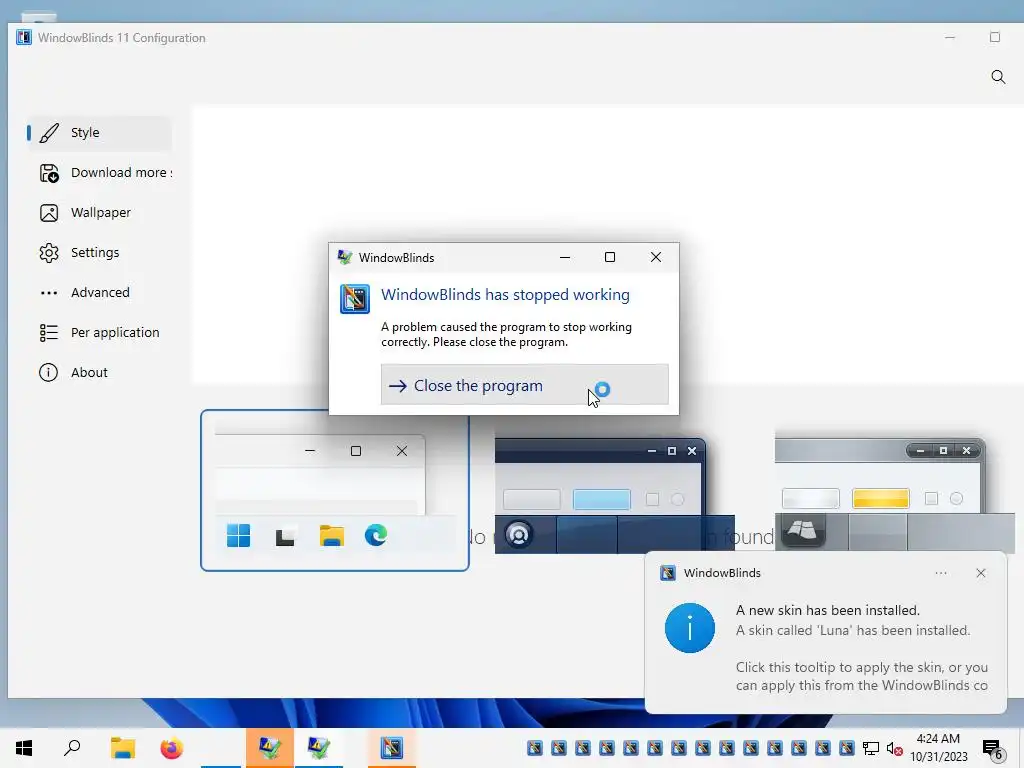The image size is (1024, 768).
Task: Maximize the WindowBlinds error dialog
Action: tap(610, 257)
